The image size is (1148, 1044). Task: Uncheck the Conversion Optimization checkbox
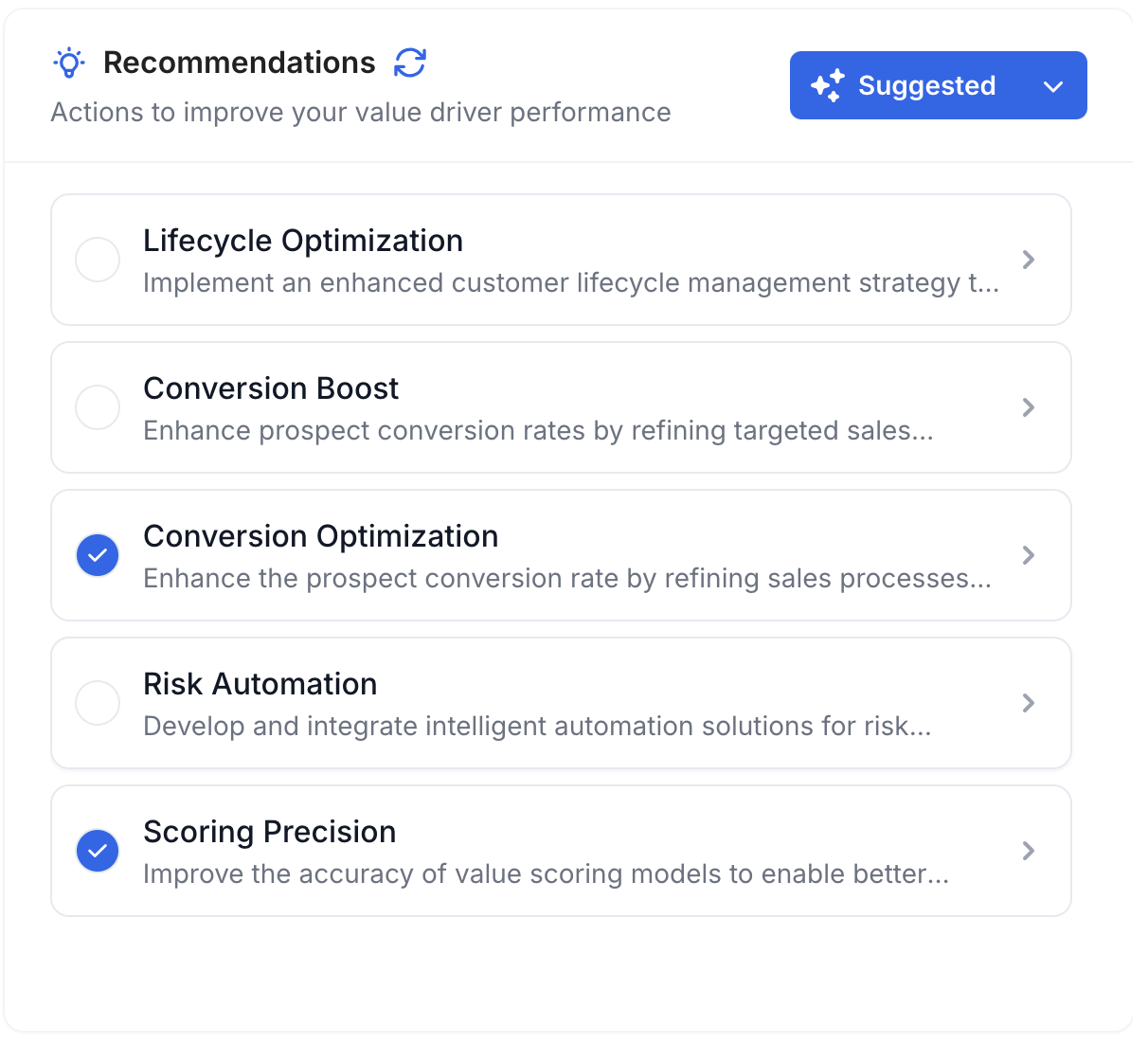(98, 555)
